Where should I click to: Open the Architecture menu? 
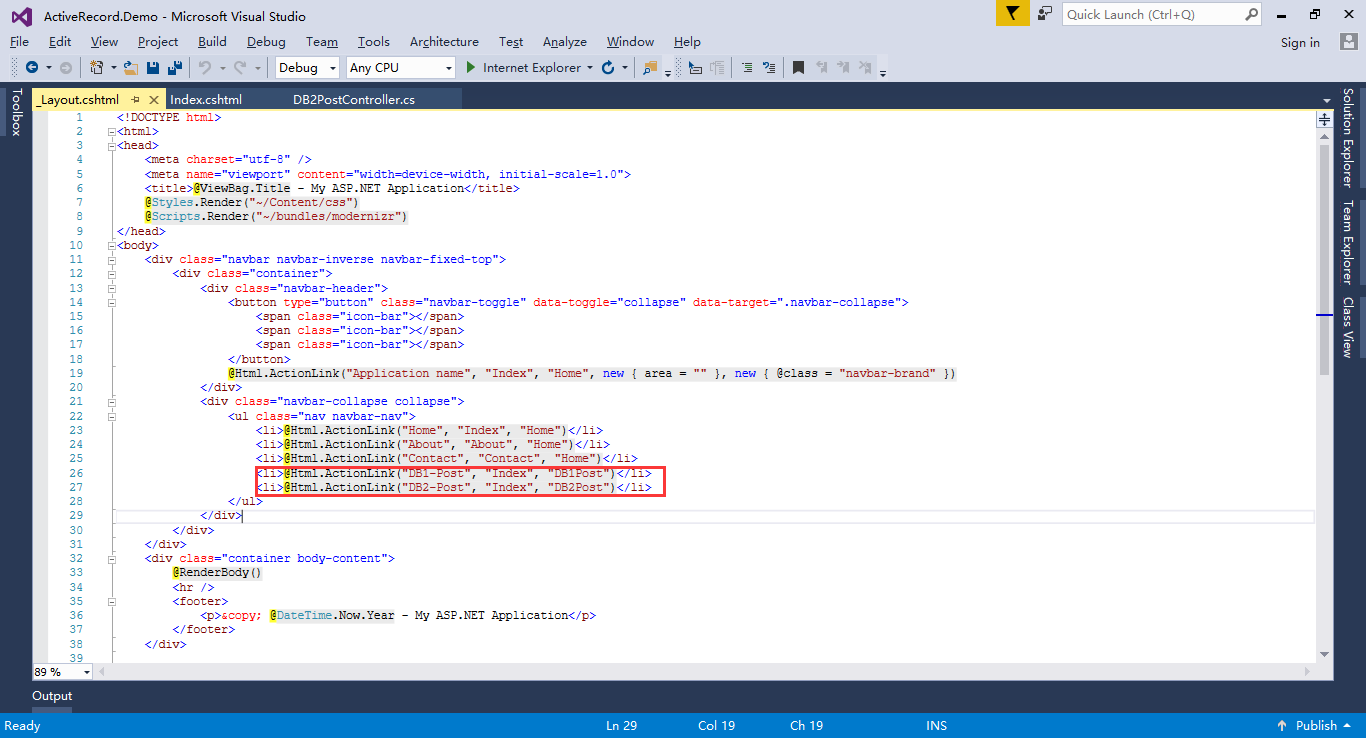444,42
